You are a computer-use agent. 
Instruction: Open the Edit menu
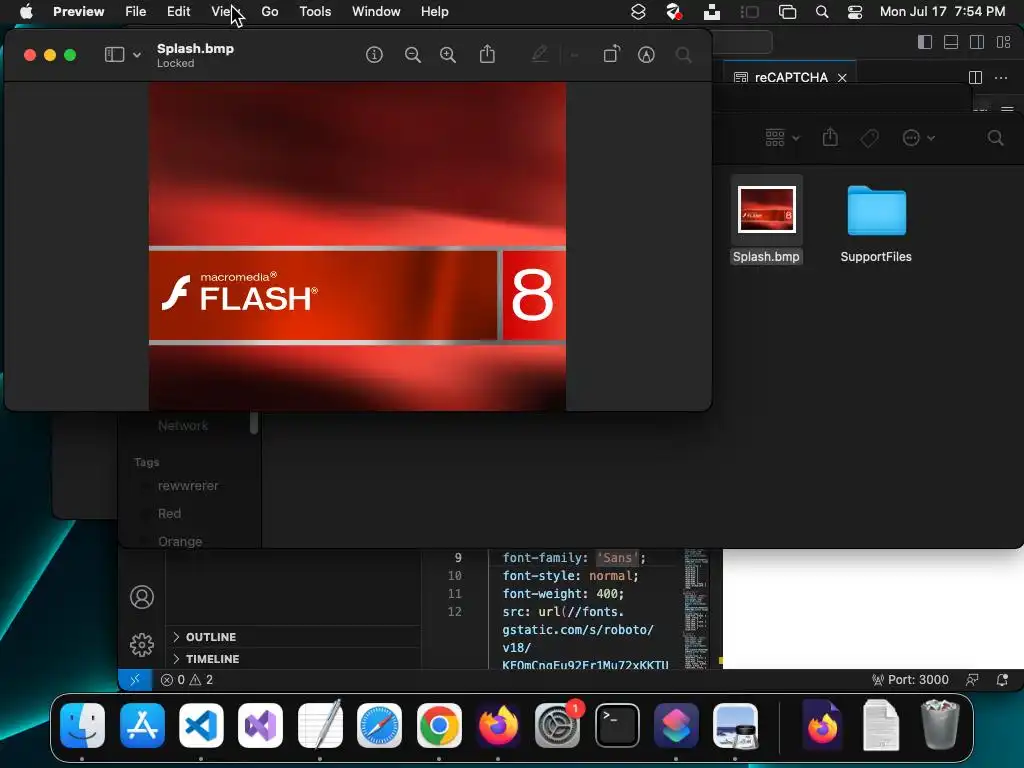[178, 12]
